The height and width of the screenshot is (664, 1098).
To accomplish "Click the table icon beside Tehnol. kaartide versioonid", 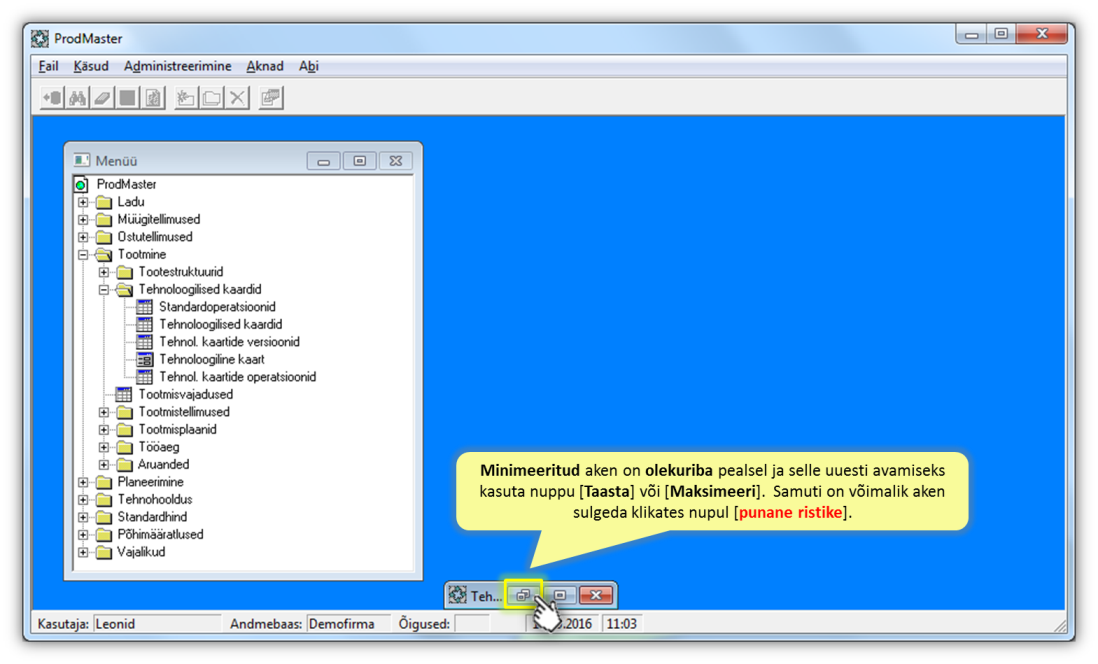I will tap(144, 342).
